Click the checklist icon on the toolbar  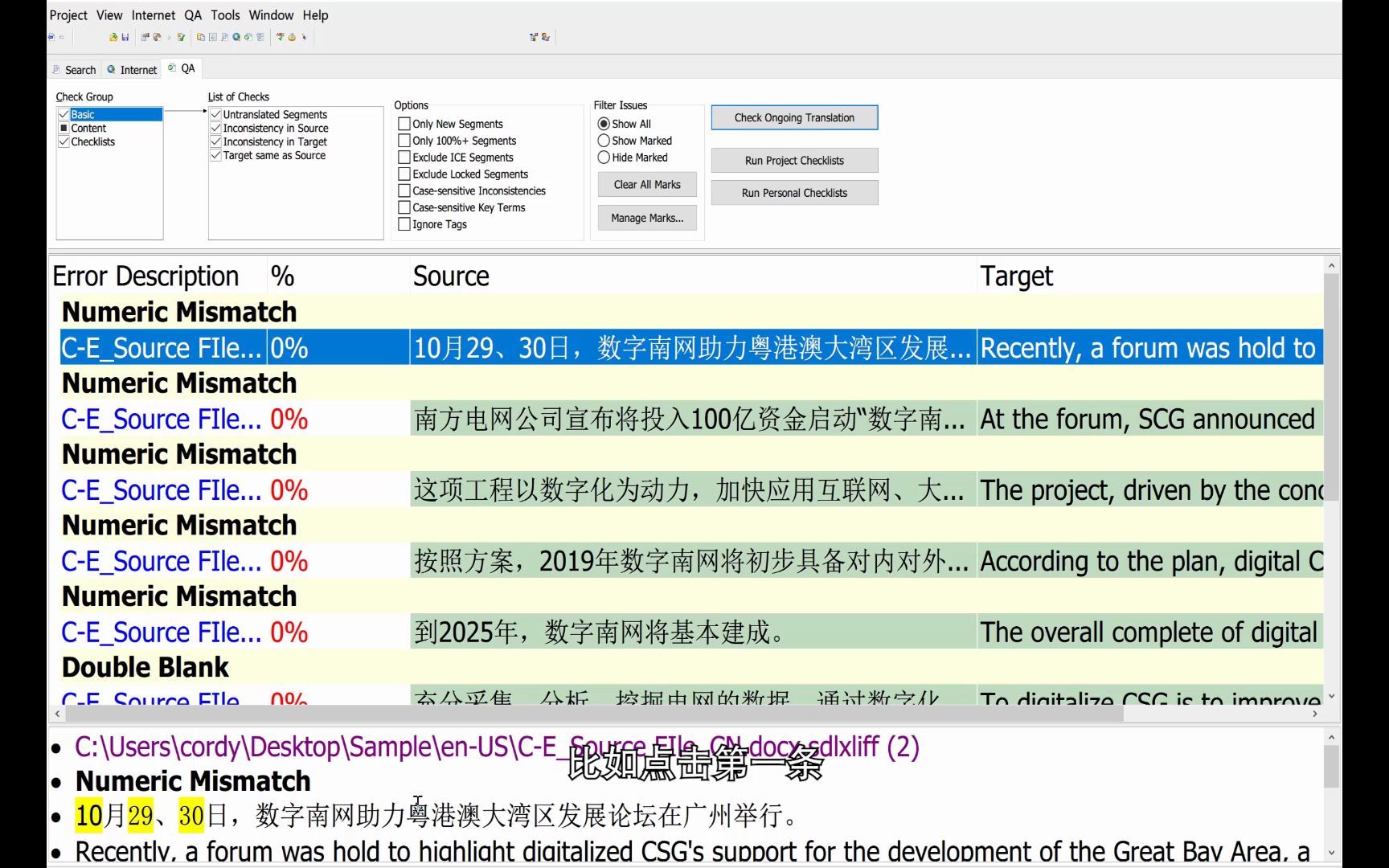[260, 37]
